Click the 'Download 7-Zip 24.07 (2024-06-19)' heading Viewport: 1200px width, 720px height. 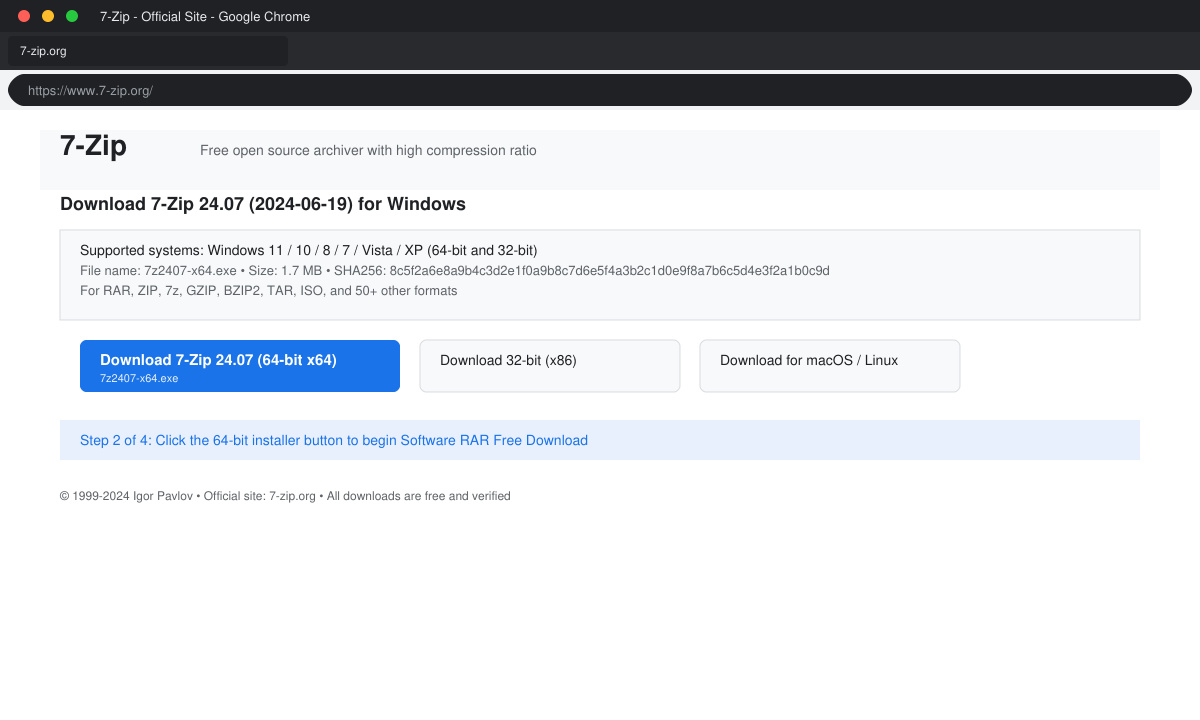pos(263,204)
